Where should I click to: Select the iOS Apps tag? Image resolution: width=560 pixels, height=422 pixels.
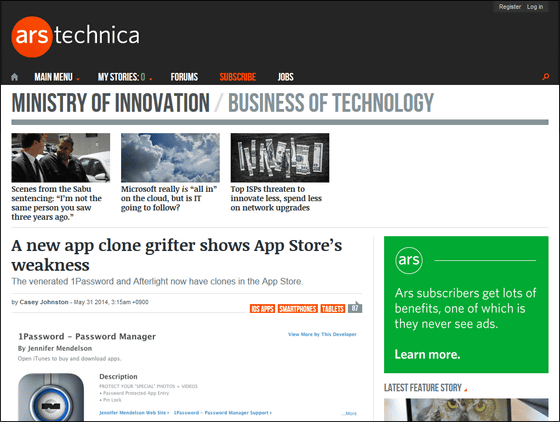tap(262, 308)
